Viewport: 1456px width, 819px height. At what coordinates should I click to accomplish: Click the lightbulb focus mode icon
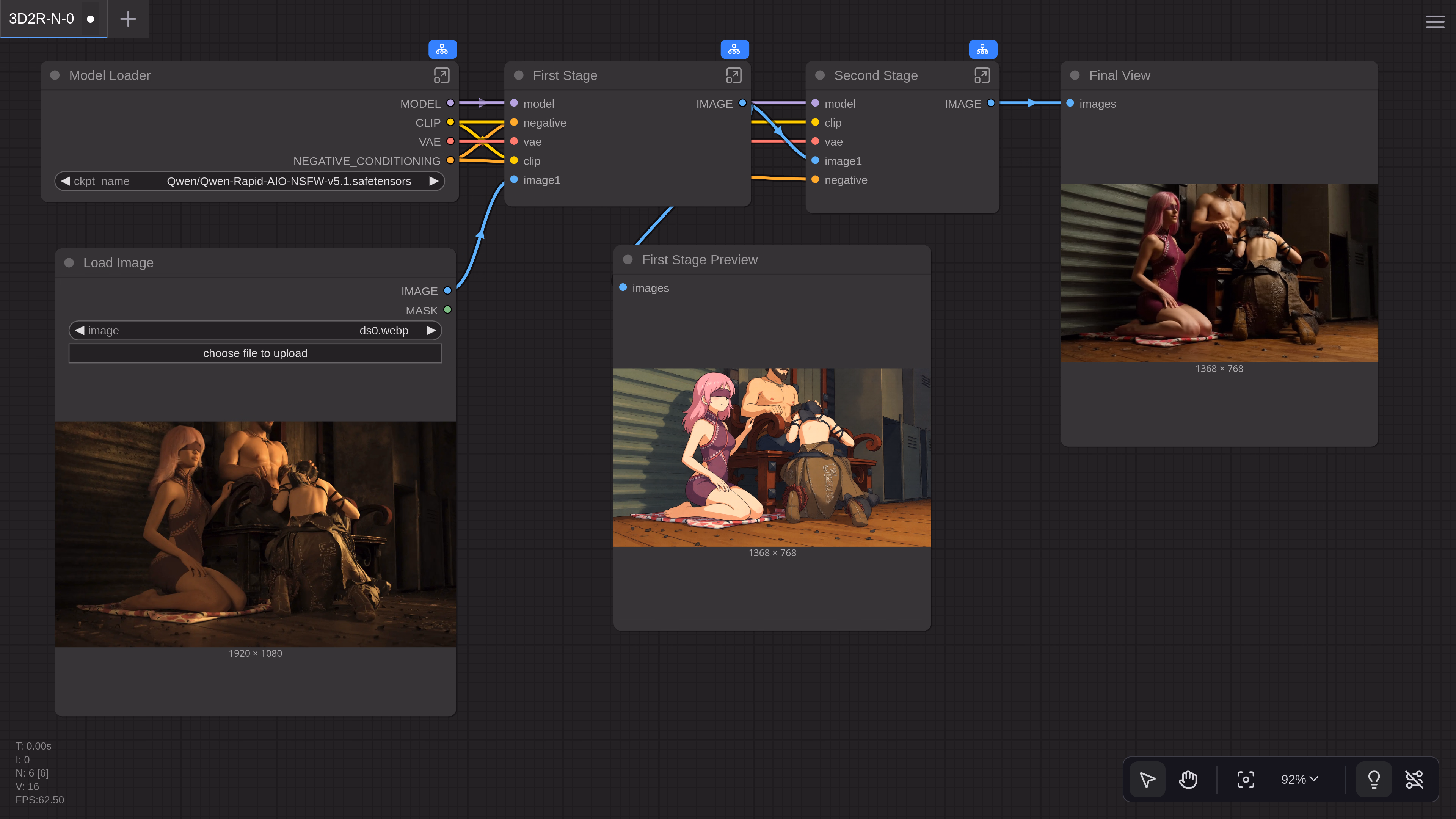coord(1373,780)
